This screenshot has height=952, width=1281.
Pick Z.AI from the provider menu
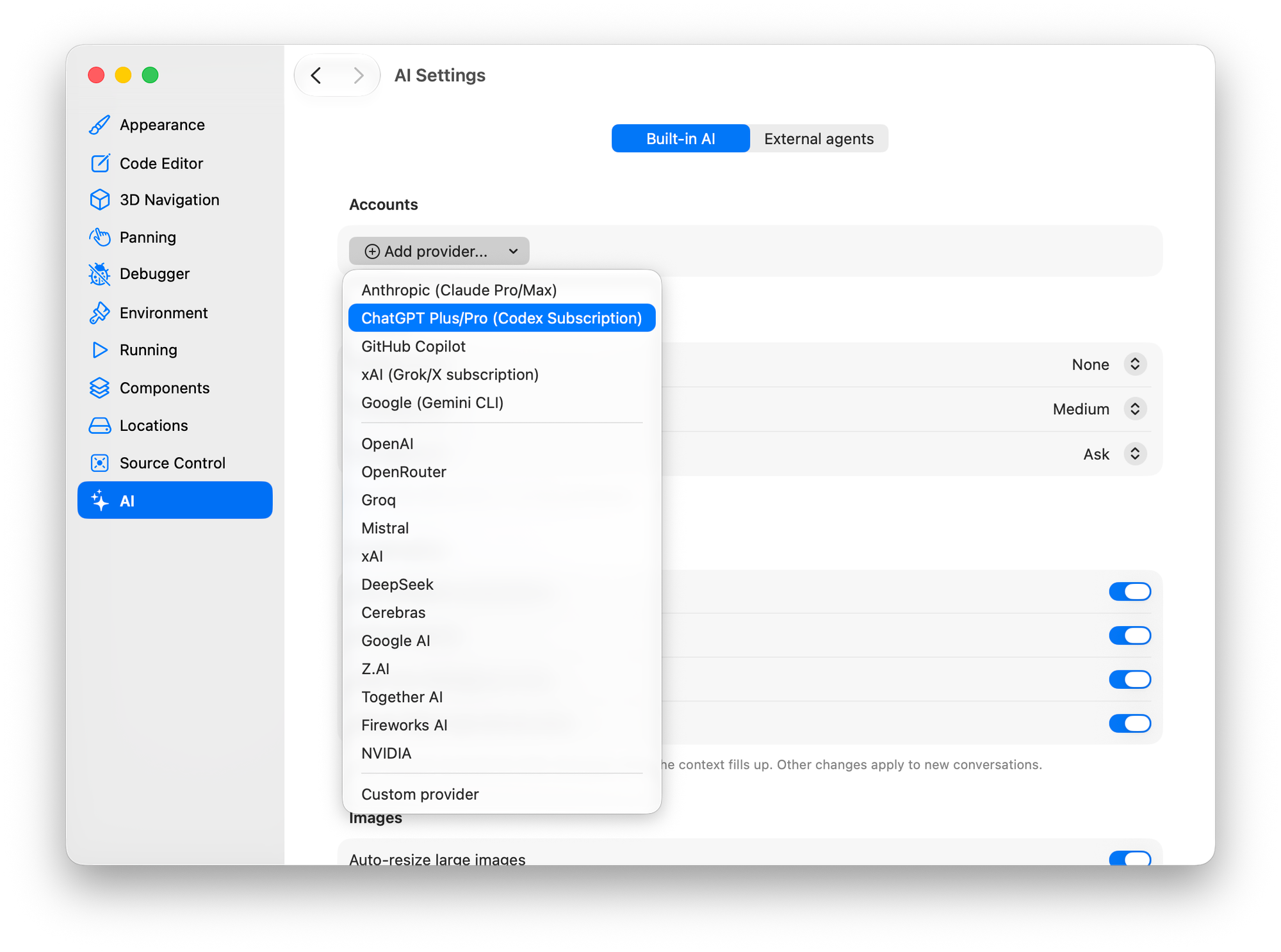(502, 669)
